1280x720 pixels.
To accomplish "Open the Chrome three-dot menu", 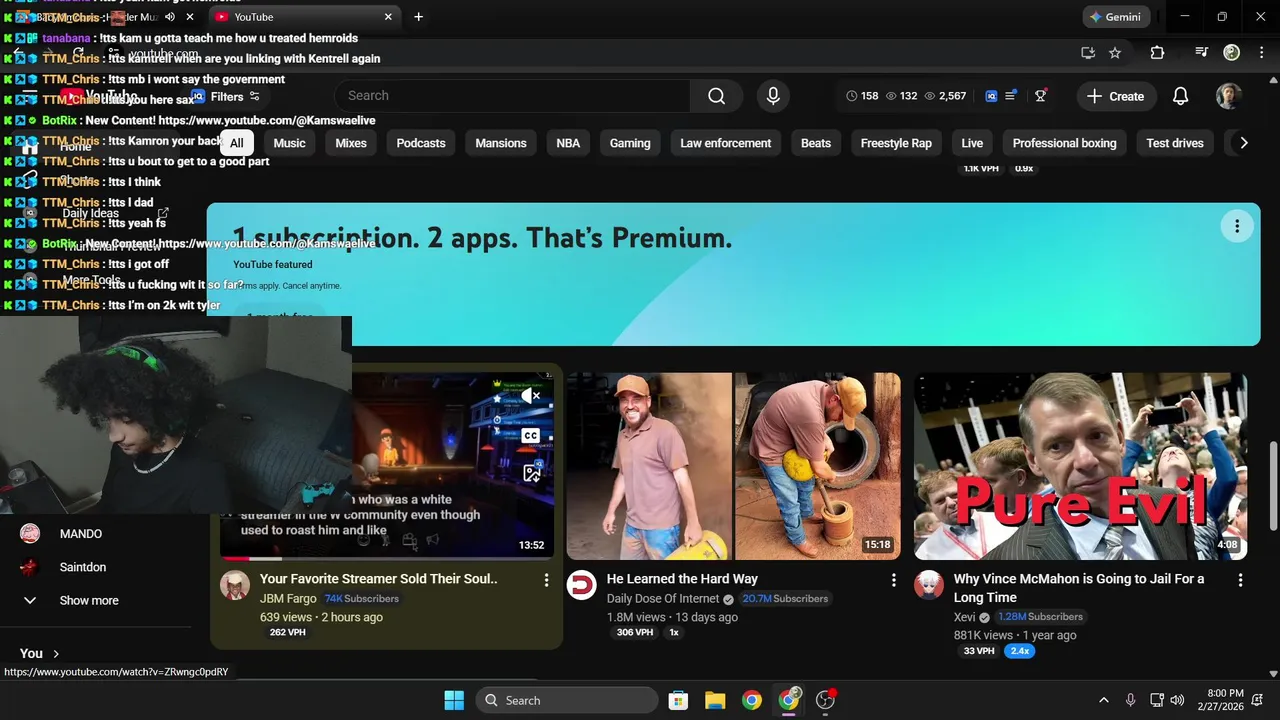I will tap(1260, 53).
